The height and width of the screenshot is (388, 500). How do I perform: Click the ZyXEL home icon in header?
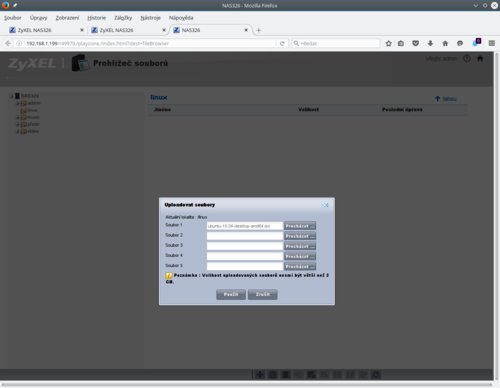(x=480, y=59)
